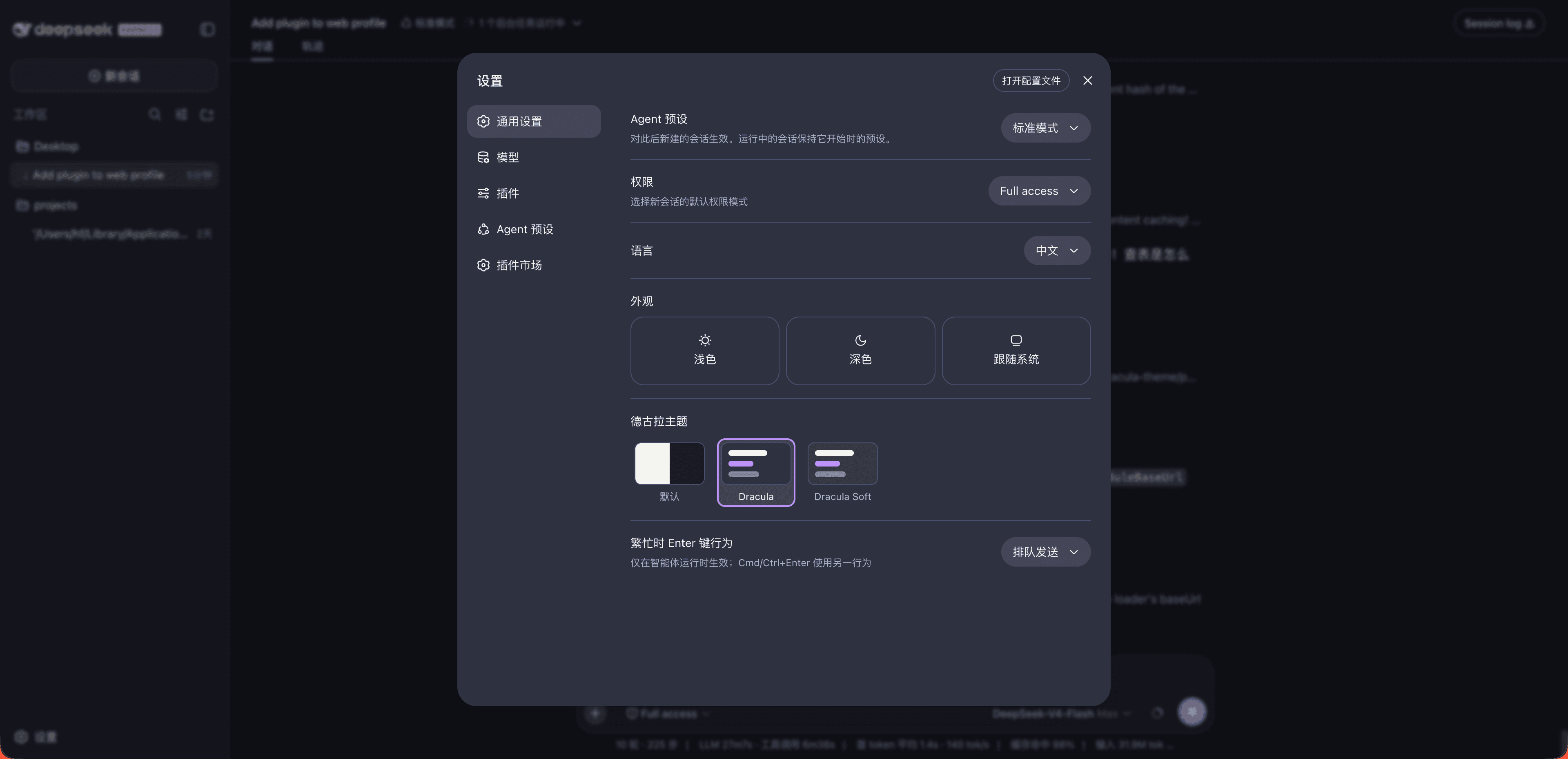Switch to the 模型 settings section
This screenshot has height=759, width=1568.
(x=534, y=157)
